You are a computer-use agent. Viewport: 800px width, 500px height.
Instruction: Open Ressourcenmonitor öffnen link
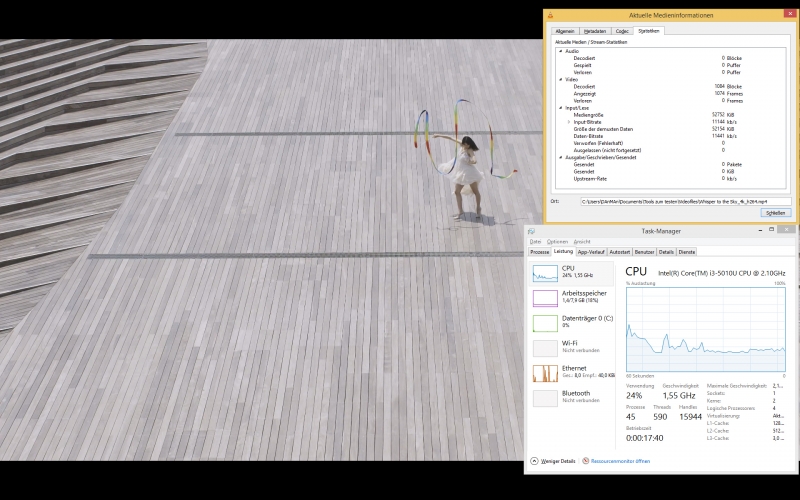[620, 461]
